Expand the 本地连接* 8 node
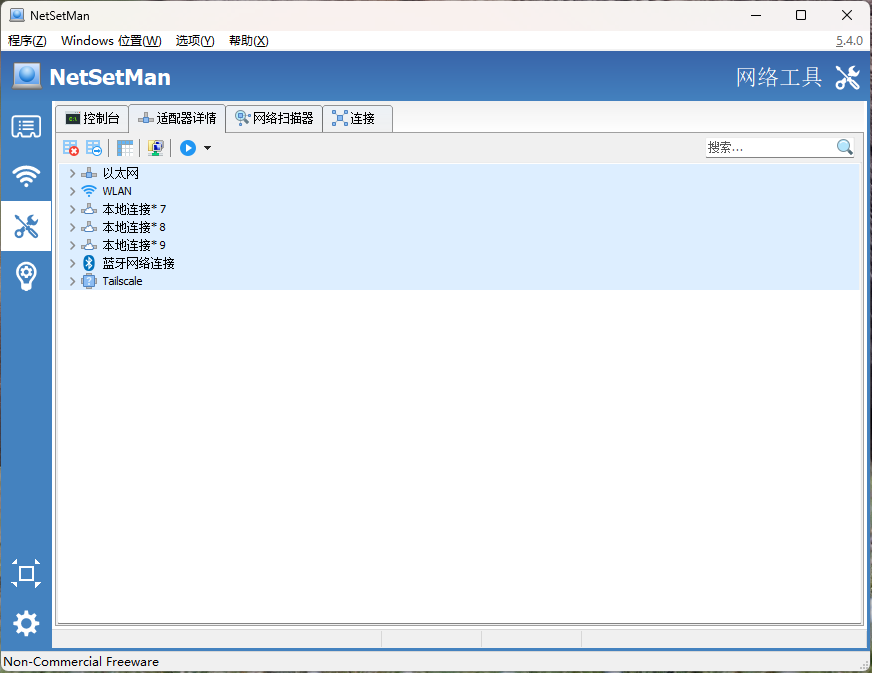This screenshot has height=673, width=872. pos(72,227)
